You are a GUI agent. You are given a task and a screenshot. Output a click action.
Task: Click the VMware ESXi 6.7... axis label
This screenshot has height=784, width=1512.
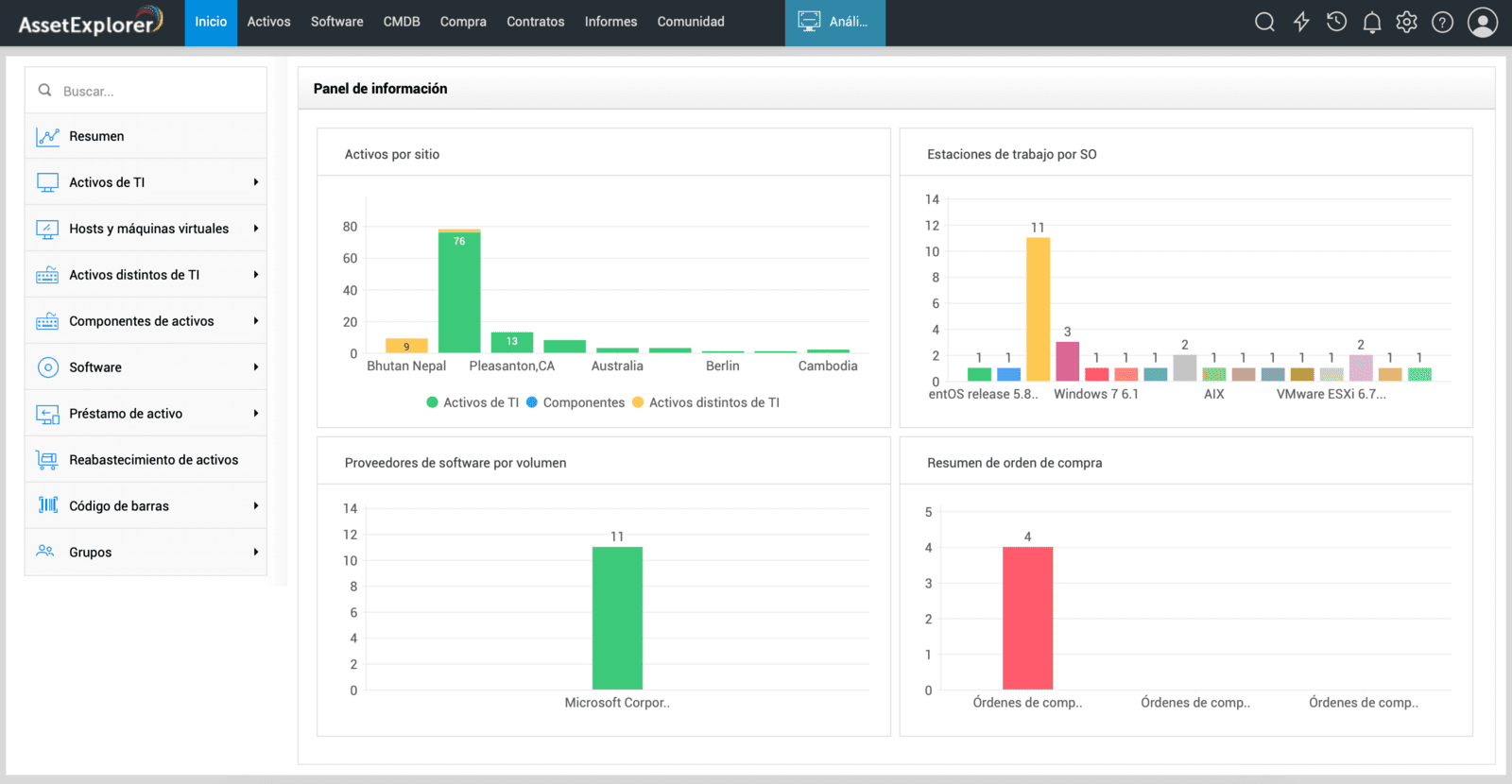(x=1331, y=394)
